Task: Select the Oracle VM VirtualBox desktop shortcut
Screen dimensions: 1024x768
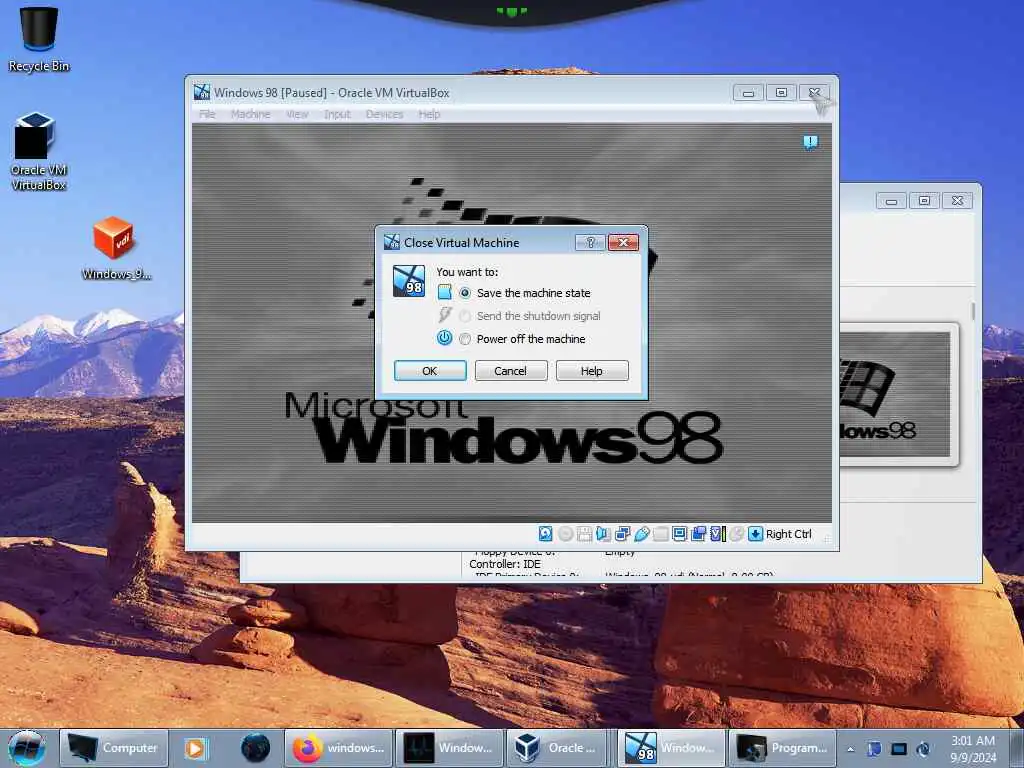Action: [x=39, y=151]
